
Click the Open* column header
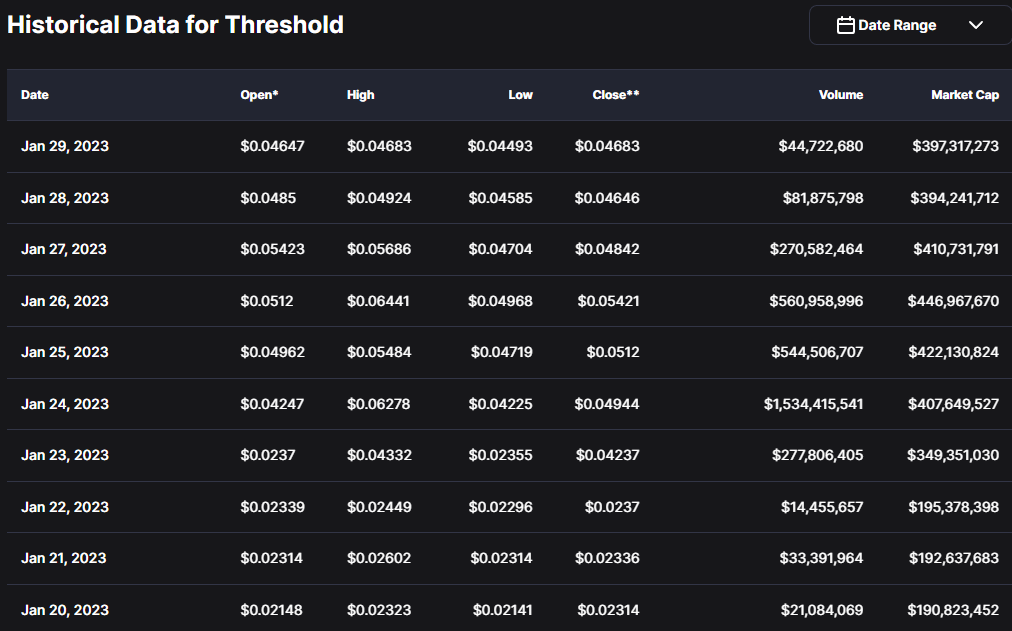tap(259, 95)
